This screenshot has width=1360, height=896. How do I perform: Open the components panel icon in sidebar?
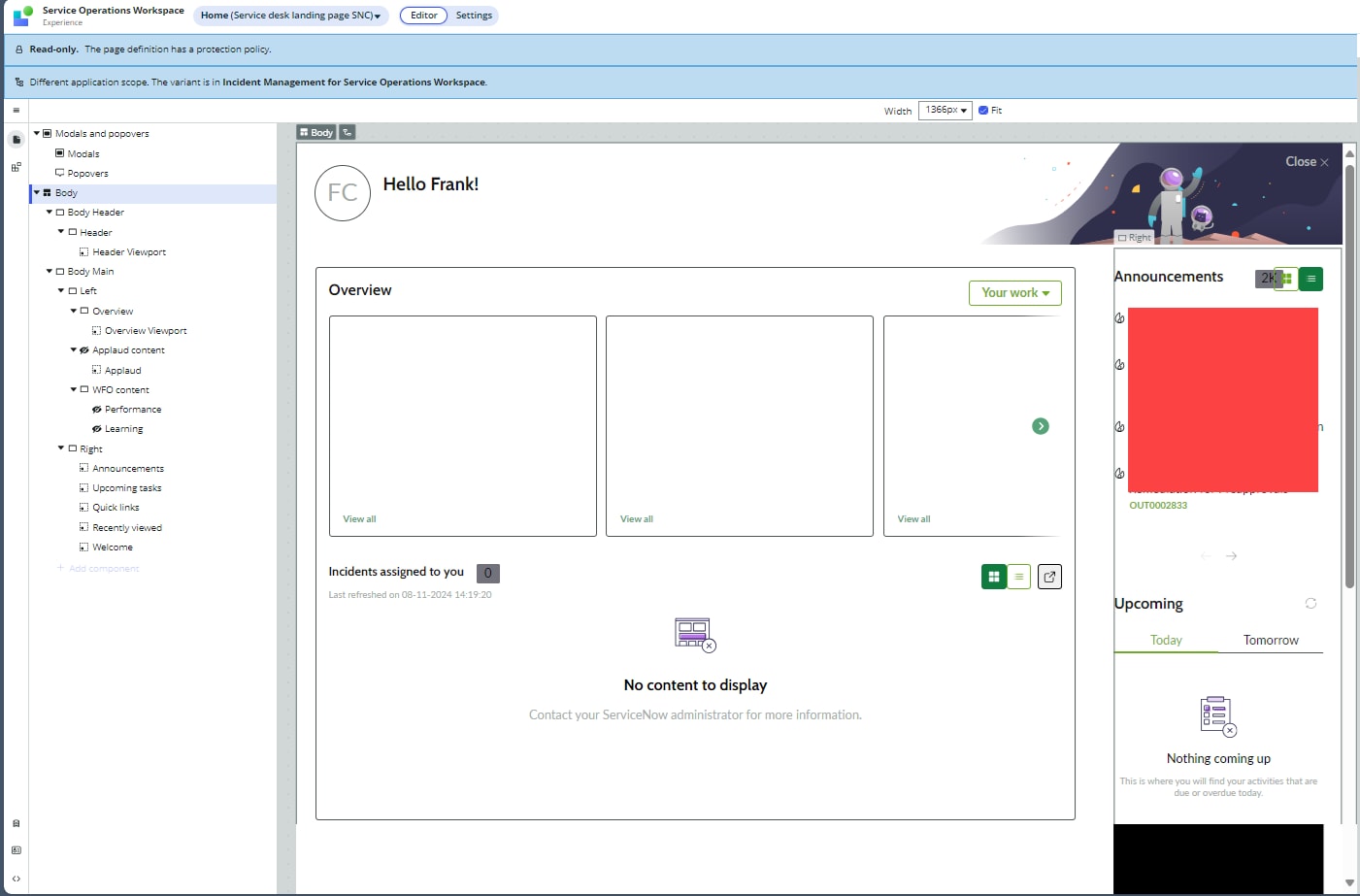point(17,167)
